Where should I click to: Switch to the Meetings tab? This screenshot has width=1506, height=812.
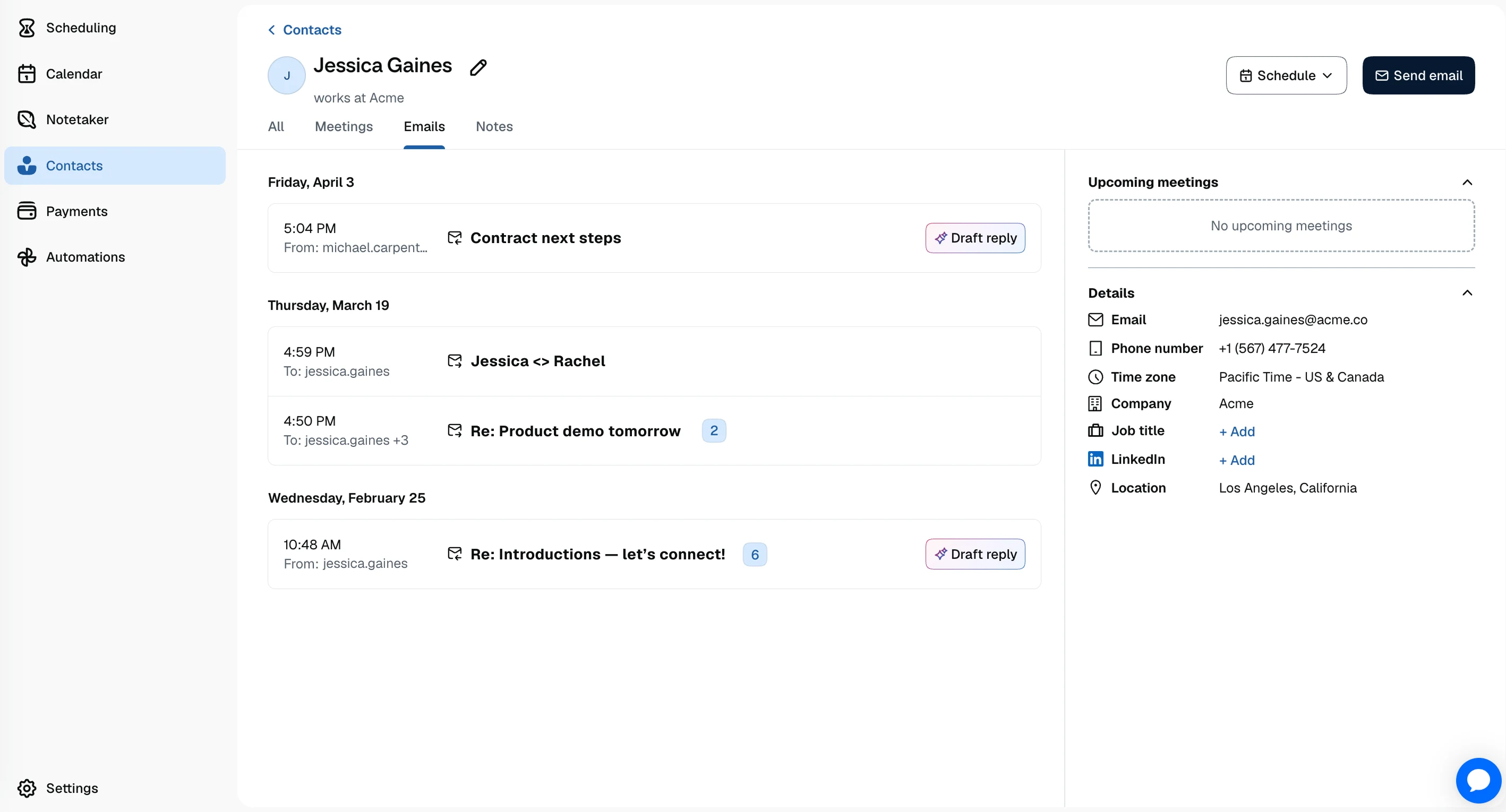(x=344, y=126)
